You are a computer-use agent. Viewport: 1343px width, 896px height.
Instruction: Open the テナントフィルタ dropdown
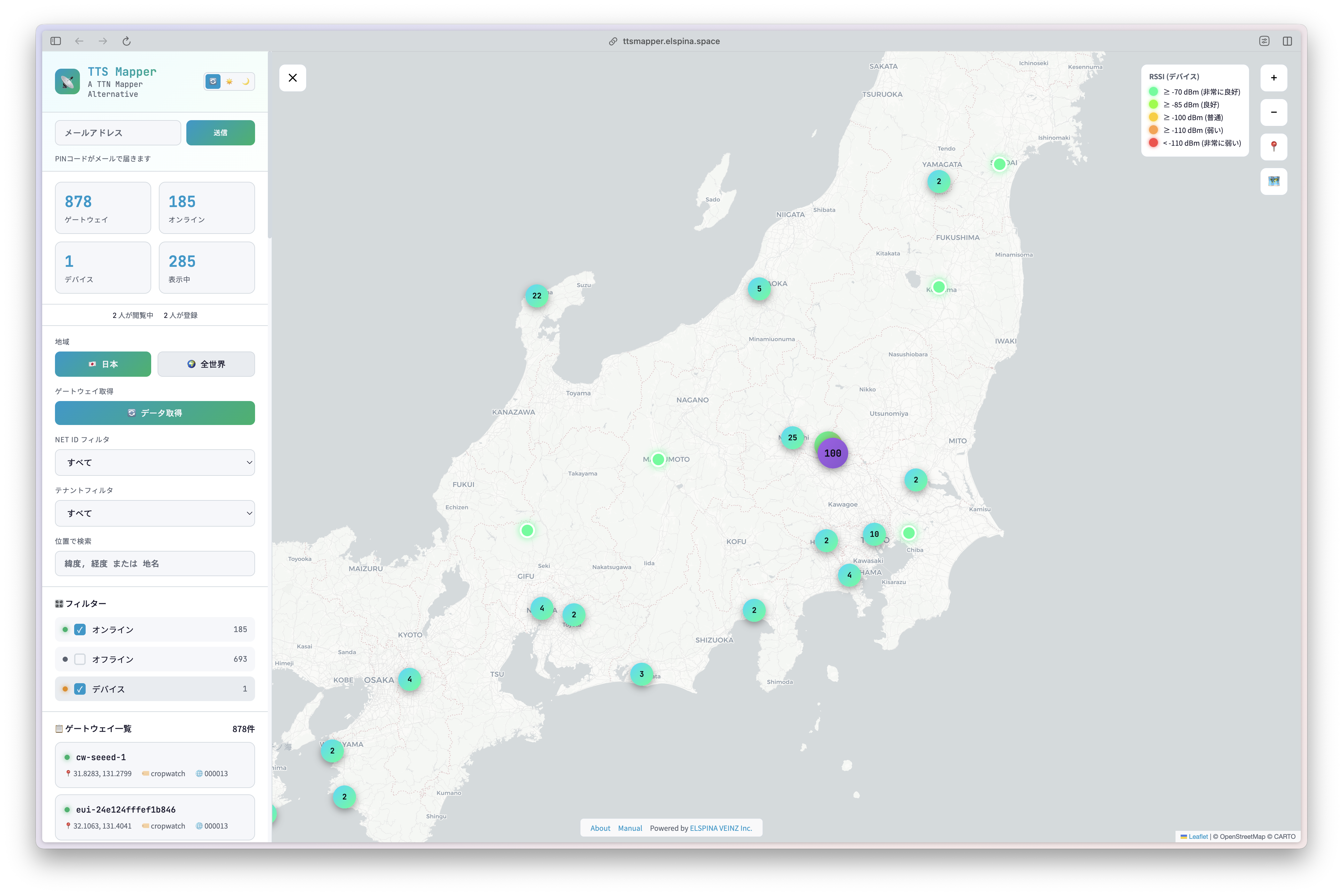pyautogui.click(x=154, y=513)
